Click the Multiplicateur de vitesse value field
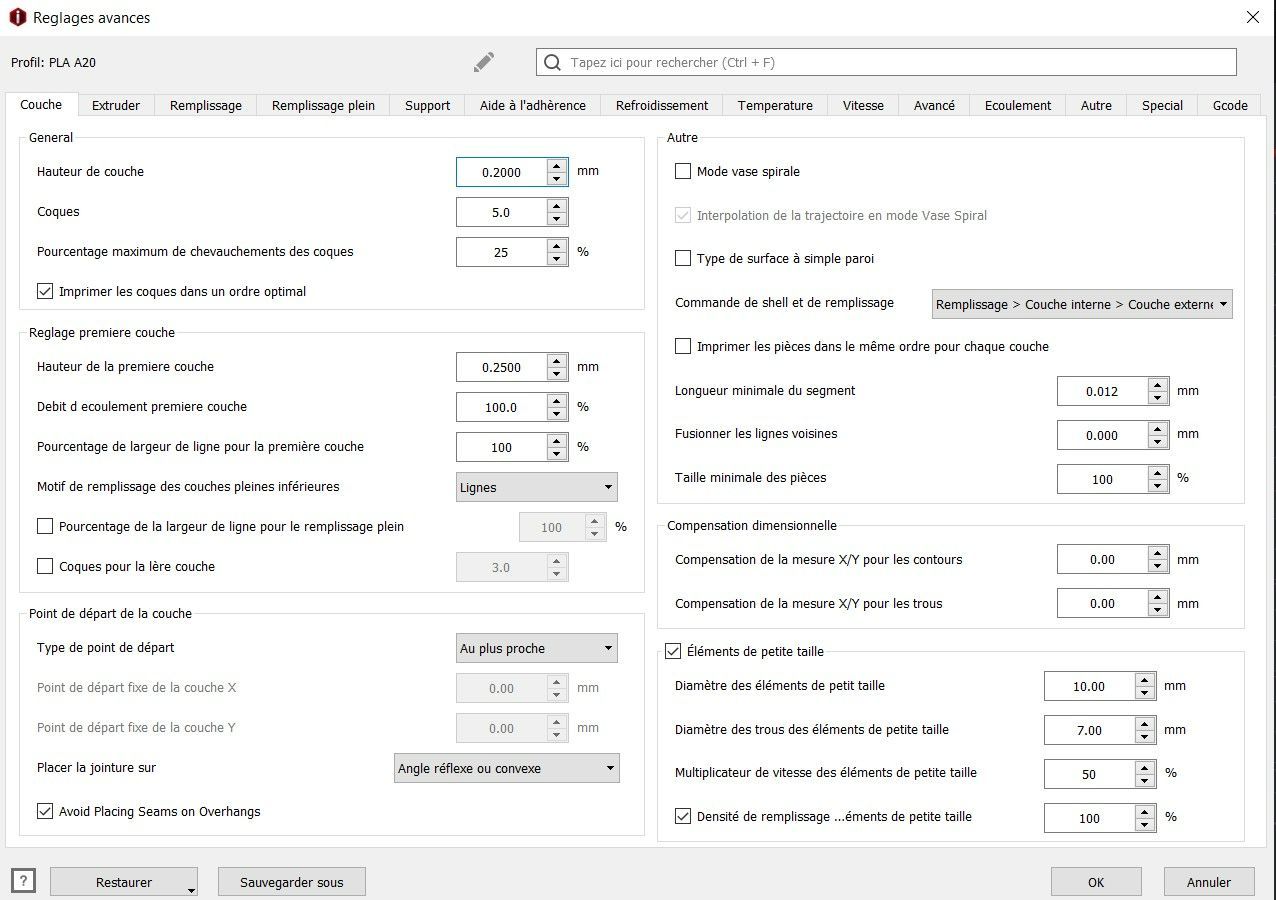The width and height of the screenshot is (1276, 900). point(1089,774)
